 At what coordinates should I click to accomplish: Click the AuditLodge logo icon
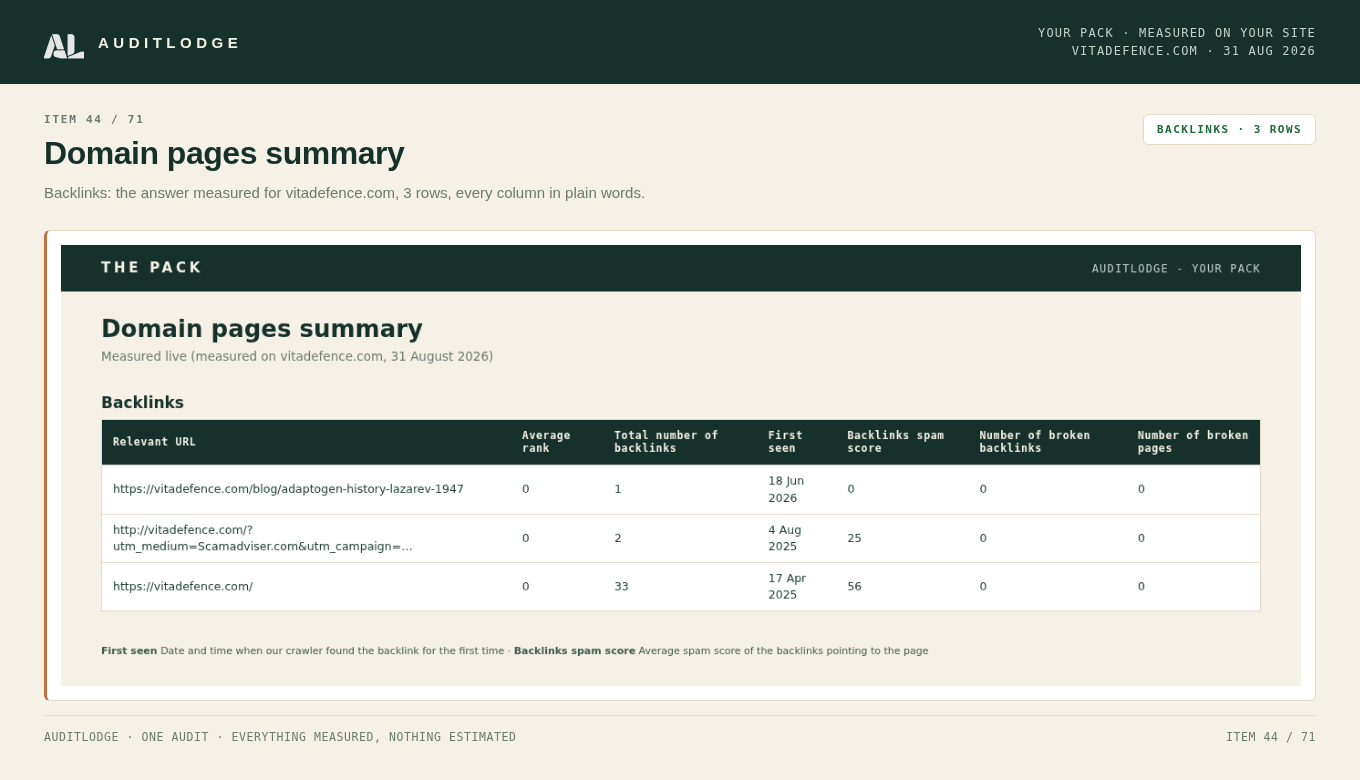click(x=64, y=45)
